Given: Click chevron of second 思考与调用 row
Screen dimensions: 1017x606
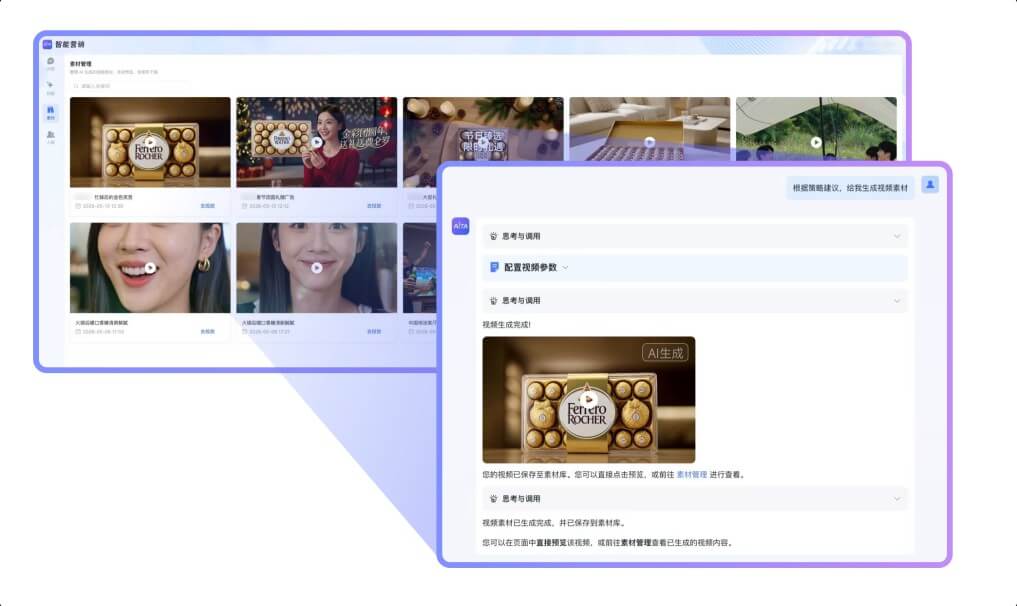Looking at the screenshot, I should pyautogui.click(x=897, y=300).
